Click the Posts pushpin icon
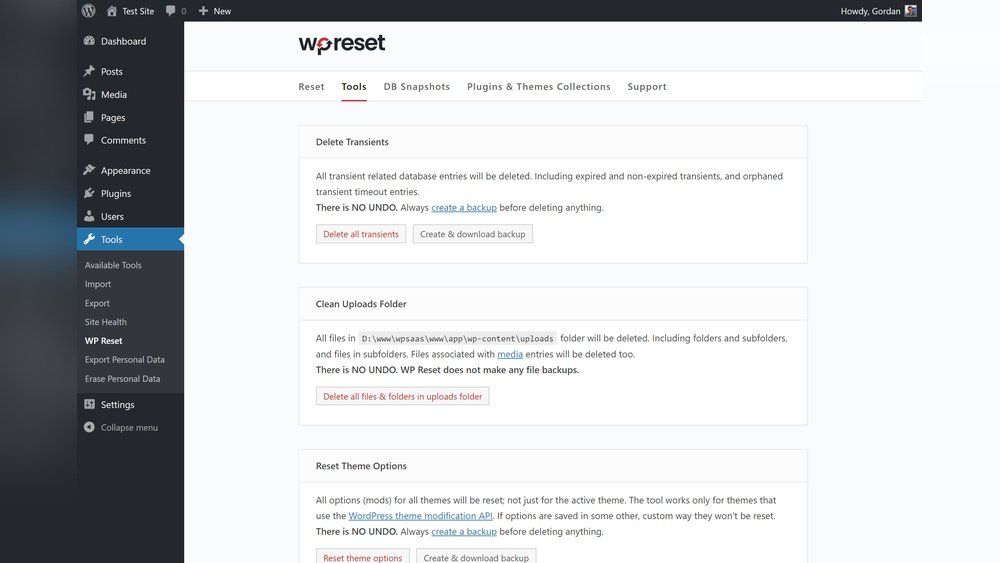Screen dimensions: 1000x563 pos(89,71)
